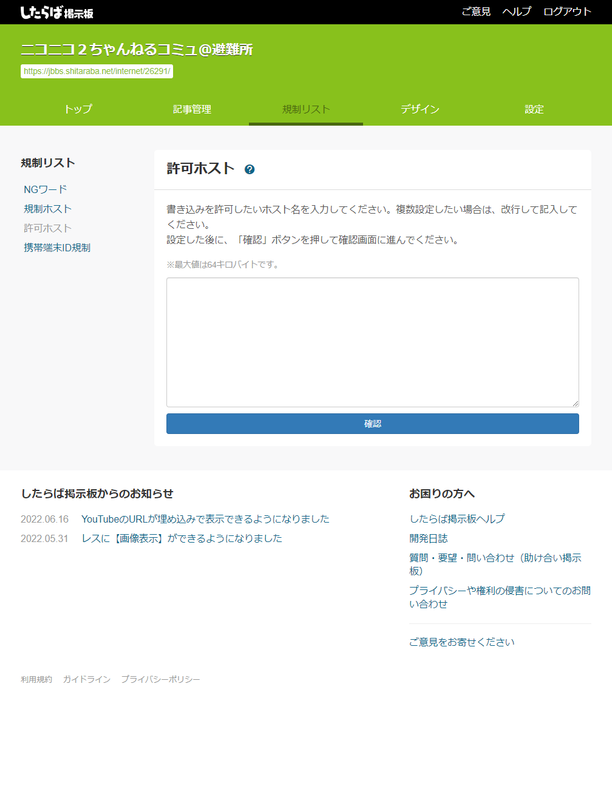612x800 pixels.
Task: Open the ご意見 link in top bar
Action: pos(476,12)
